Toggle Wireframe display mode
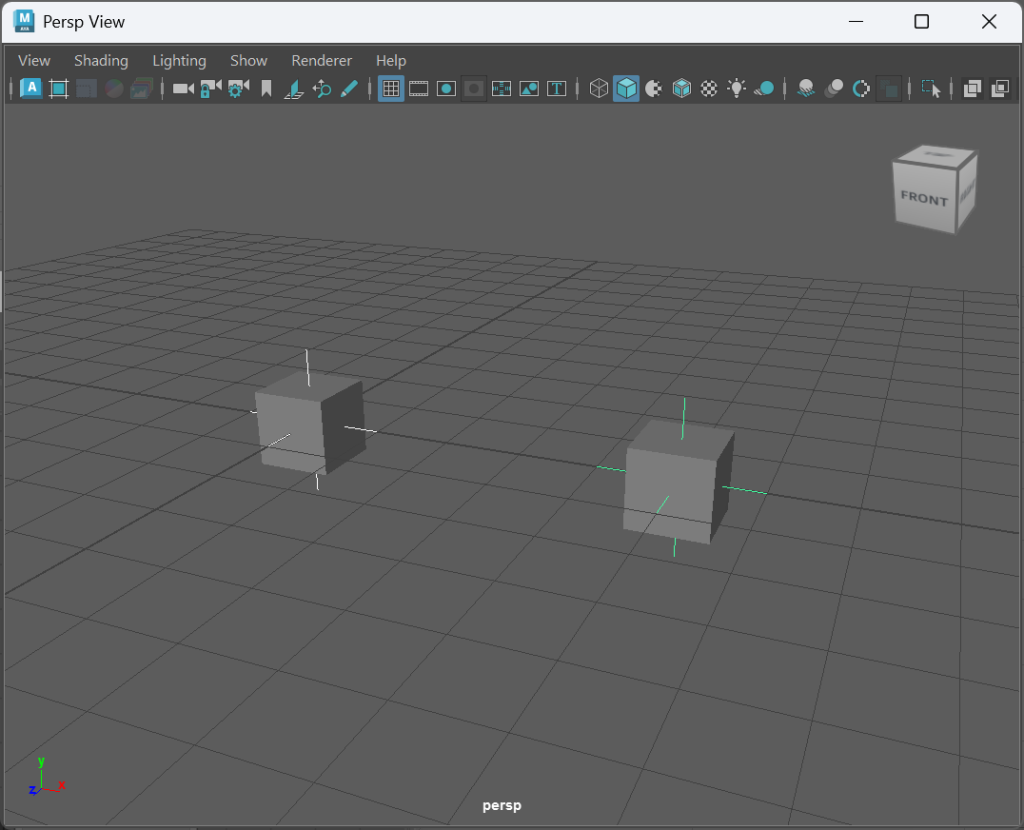Image resolution: width=1024 pixels, height=830 pixels. coord(599,89)
